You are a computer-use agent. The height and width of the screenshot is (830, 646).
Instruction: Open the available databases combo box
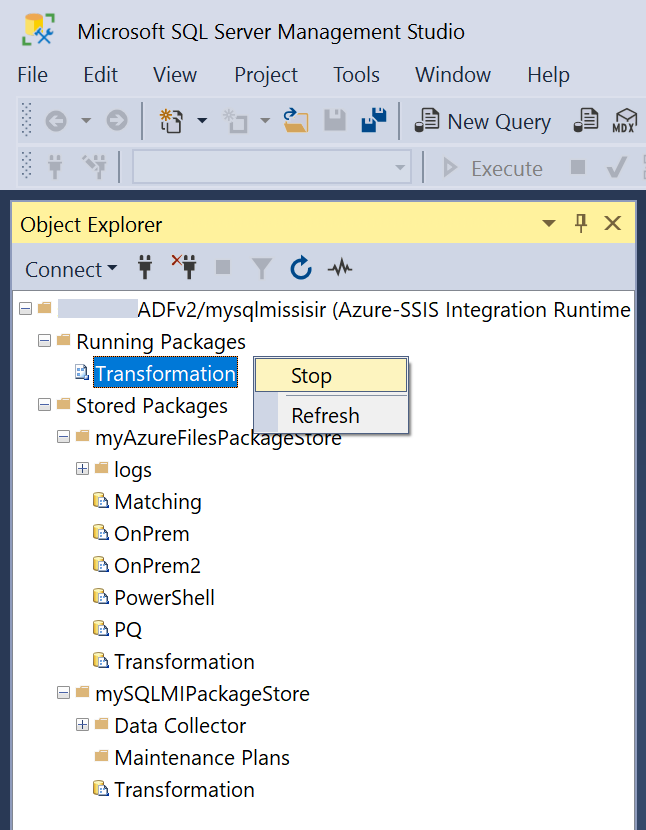271,167
